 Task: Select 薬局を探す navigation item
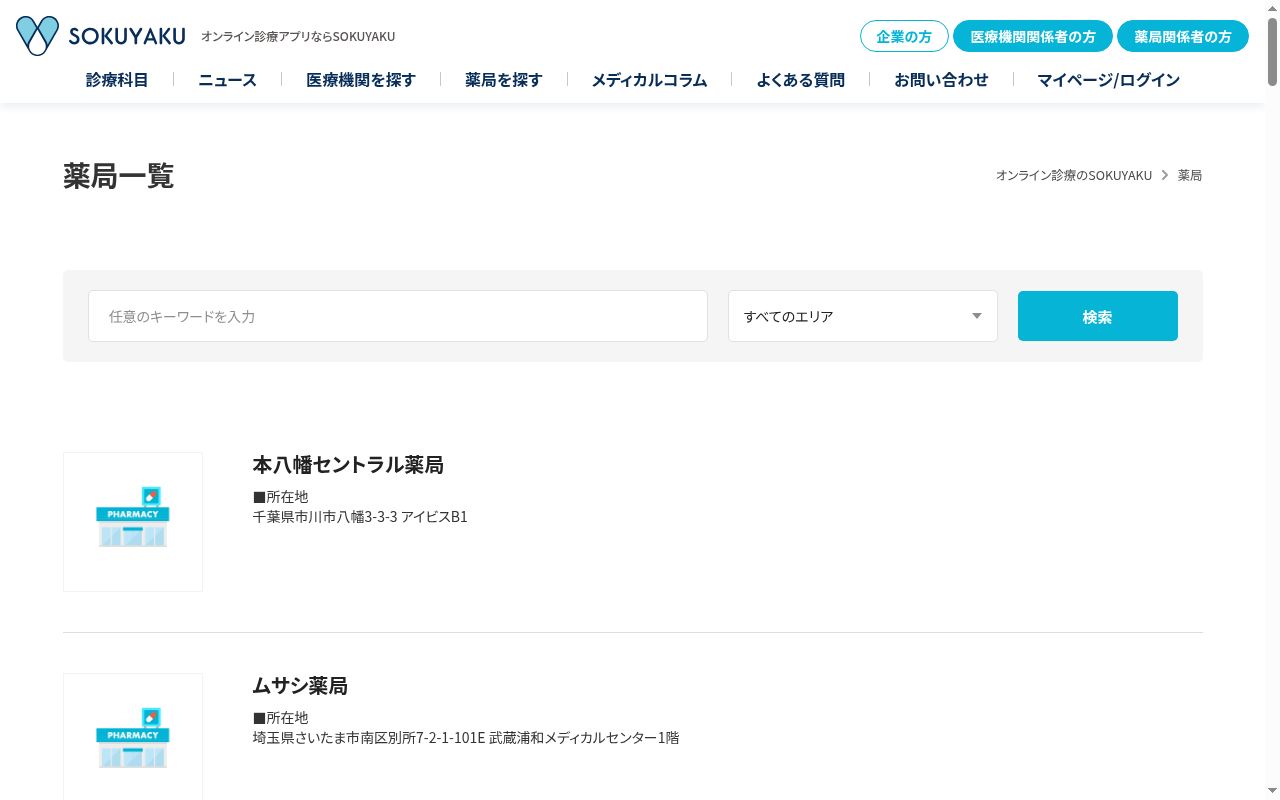504,80
